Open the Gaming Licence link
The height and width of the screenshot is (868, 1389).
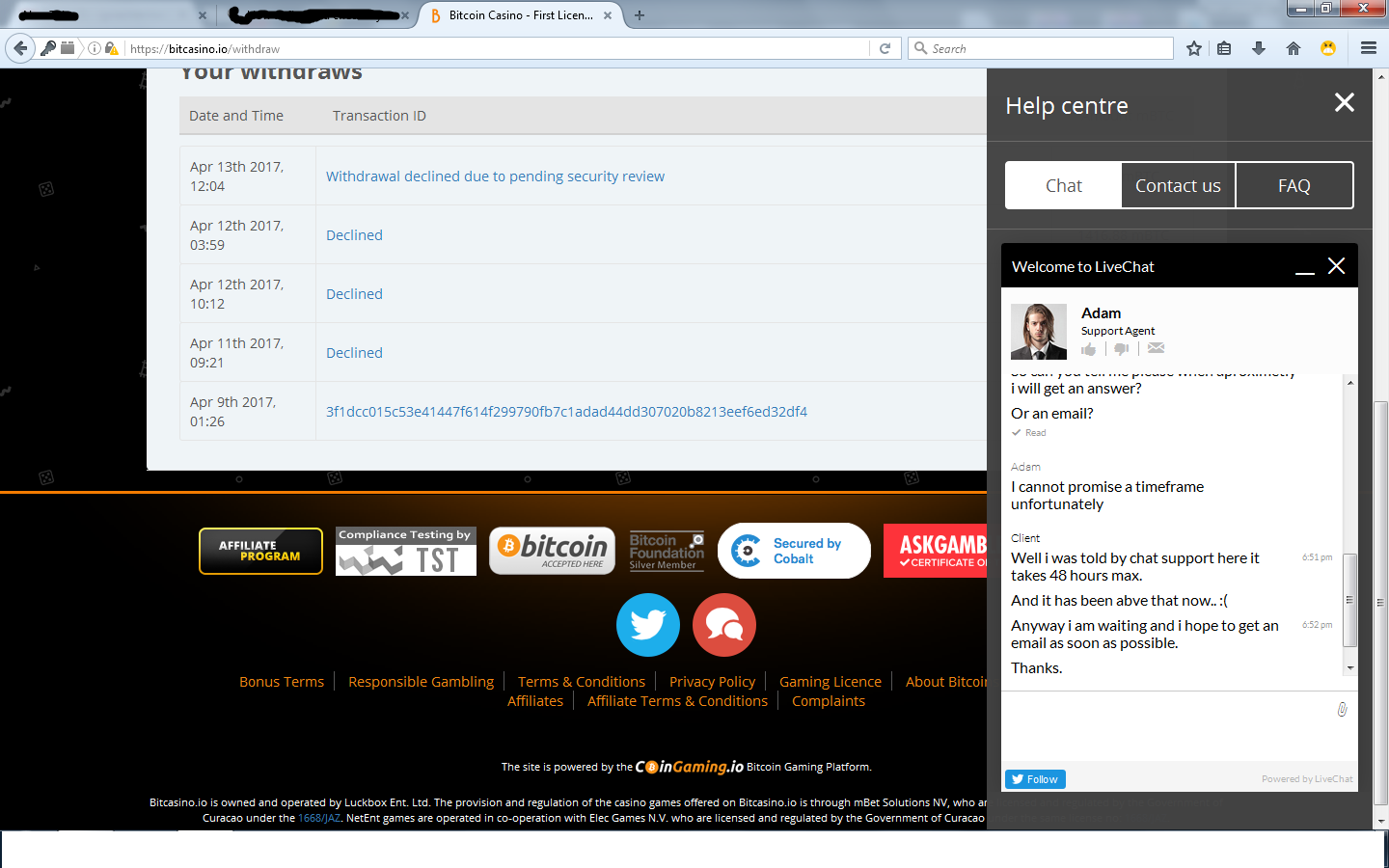[831, 682]
